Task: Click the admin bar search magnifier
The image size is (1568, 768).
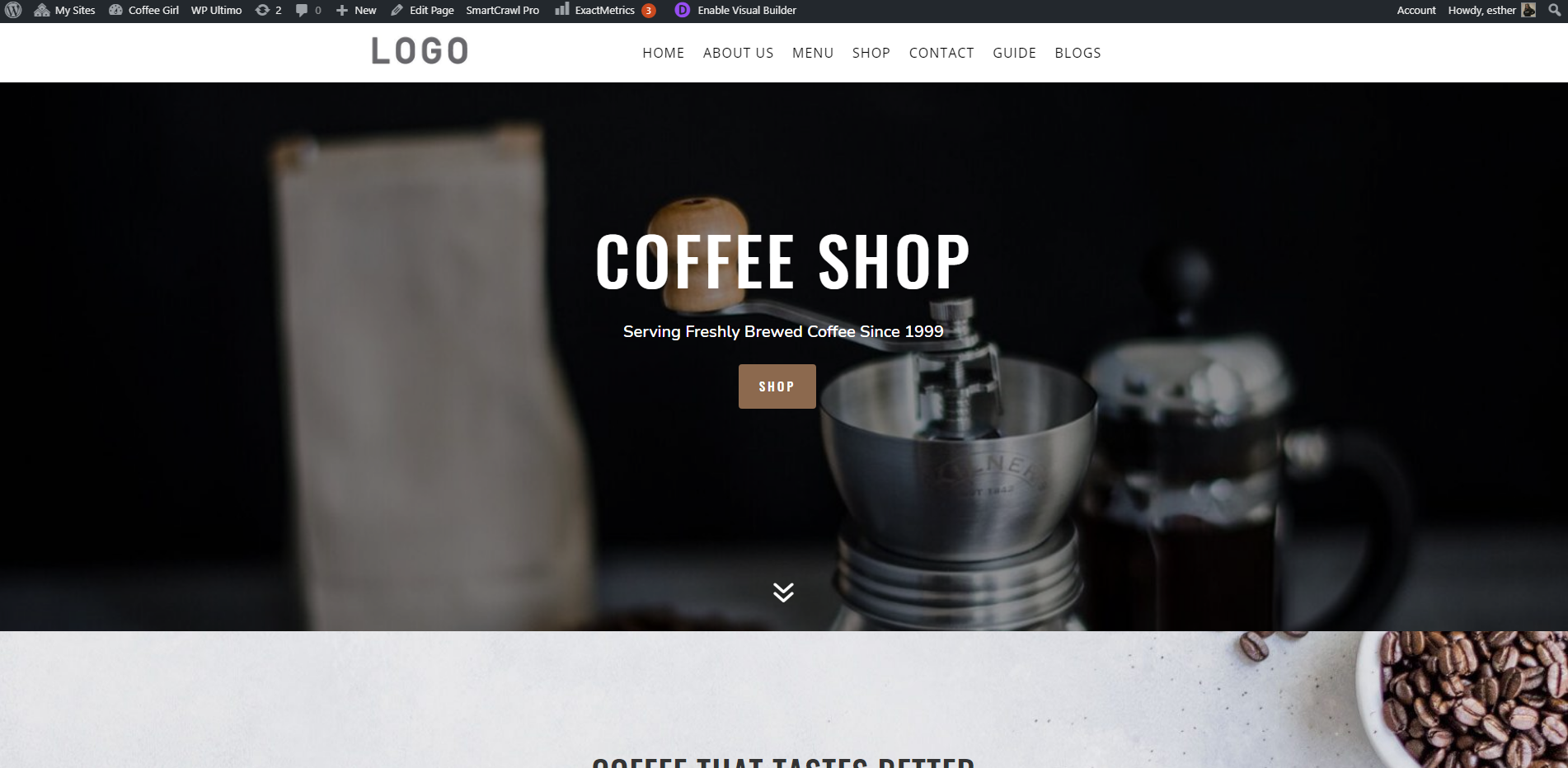Action: (1554, 10)
